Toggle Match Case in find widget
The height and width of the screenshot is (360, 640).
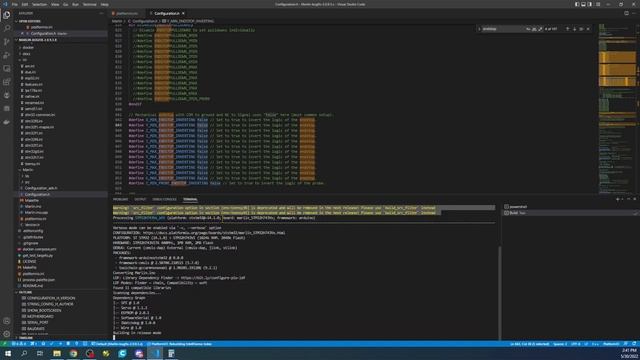tap(528, 29)
